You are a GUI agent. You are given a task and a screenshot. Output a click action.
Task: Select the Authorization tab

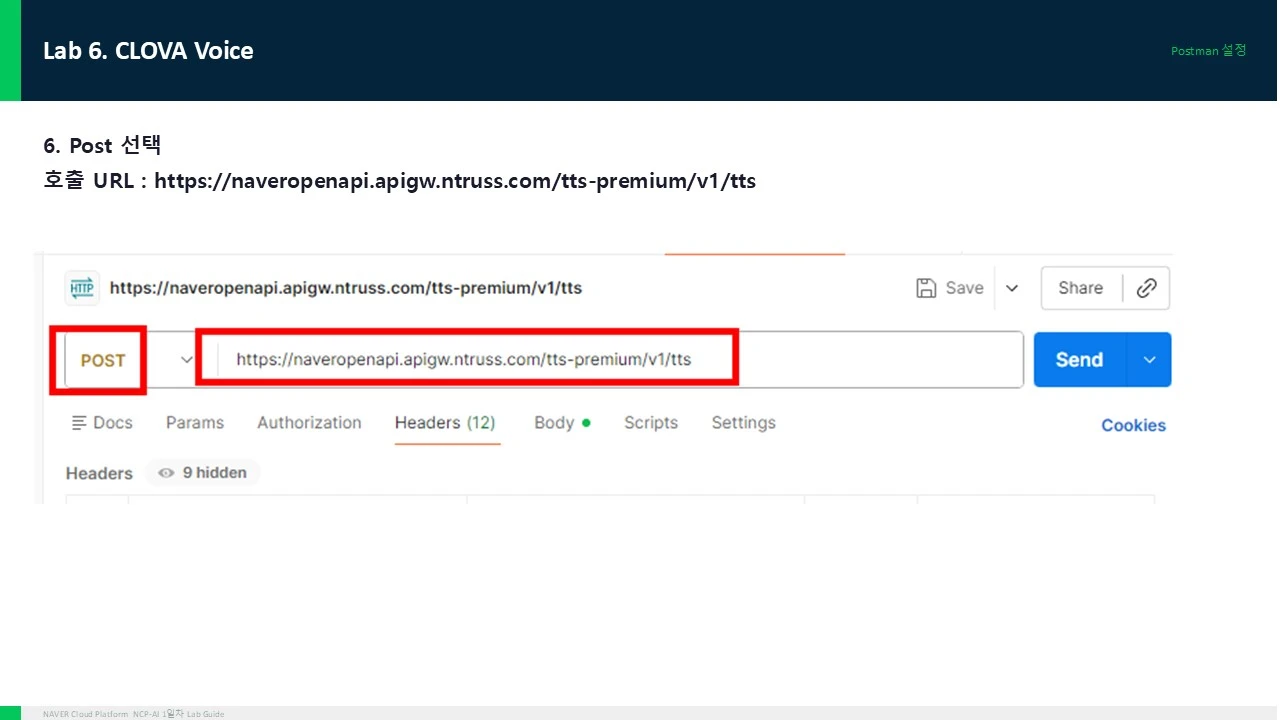(x=309, y=423)
